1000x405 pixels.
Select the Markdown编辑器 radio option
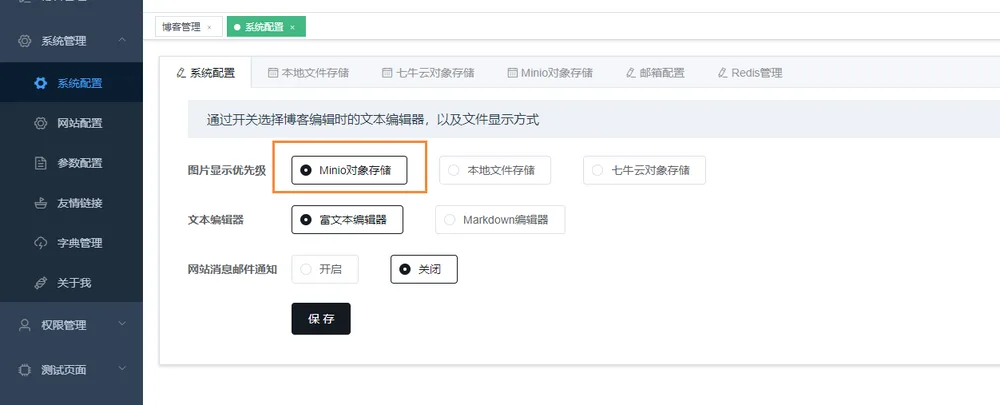tap(500, 219)
